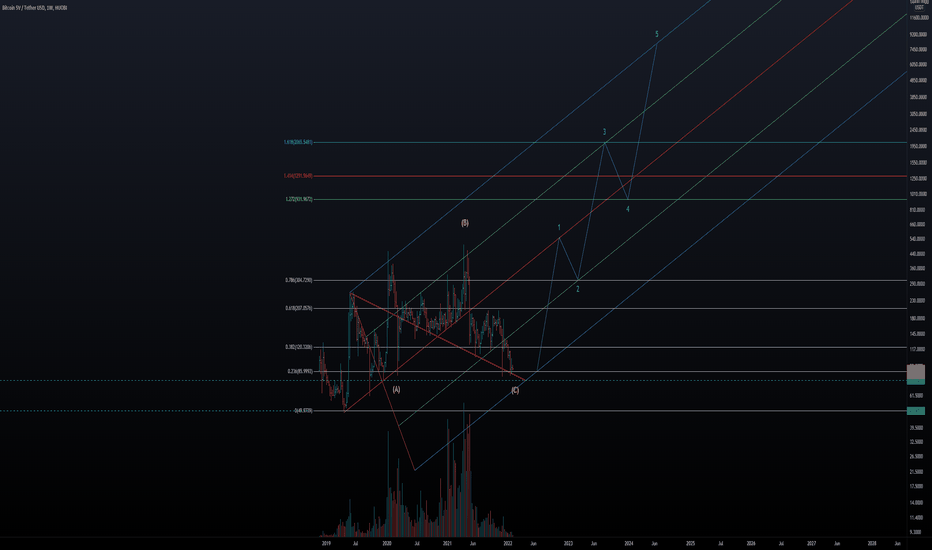Click the 2022 date on time axis
Screen dimensions: 932x550
click(508, 543)
